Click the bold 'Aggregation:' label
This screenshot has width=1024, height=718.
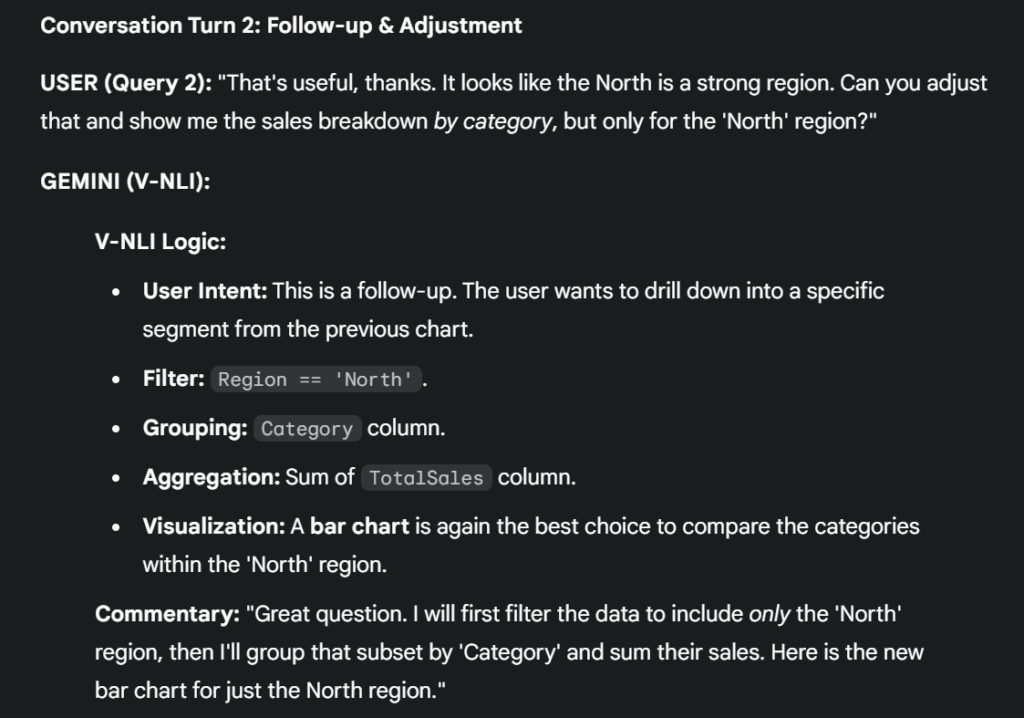[x=211, y=477]
